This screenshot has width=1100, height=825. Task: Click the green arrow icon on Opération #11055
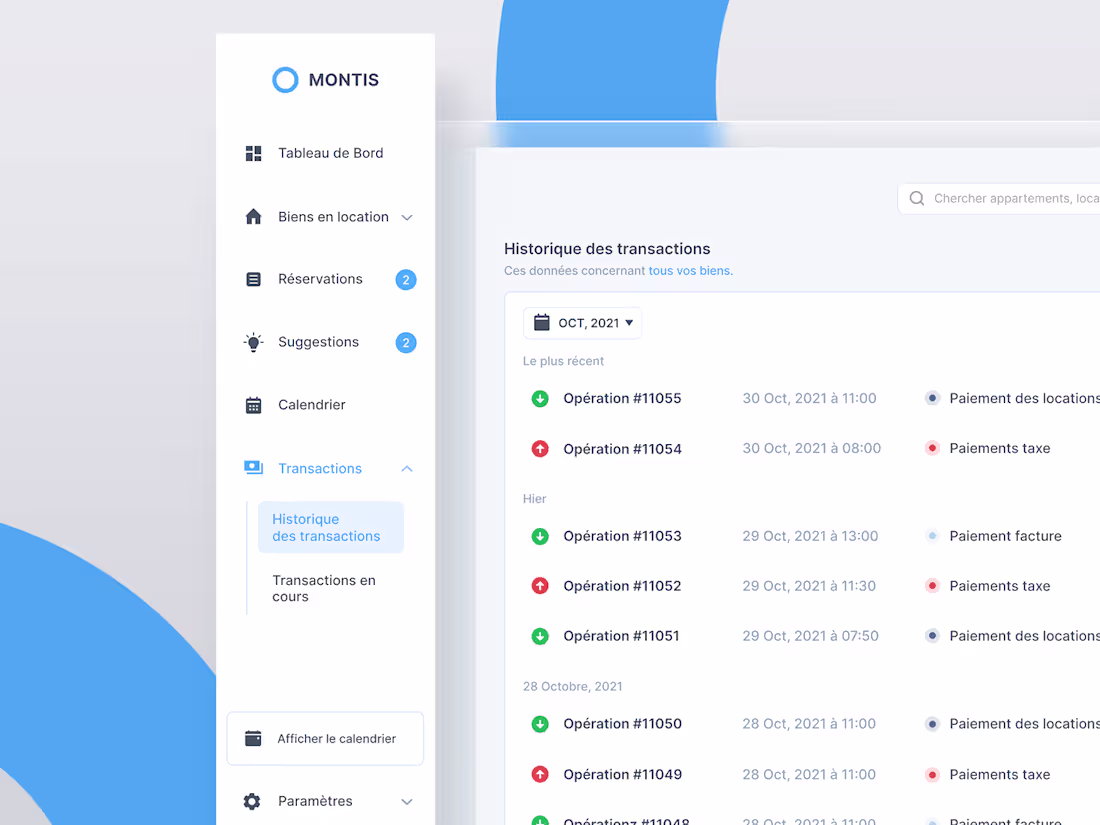click(x=540, y=398)
